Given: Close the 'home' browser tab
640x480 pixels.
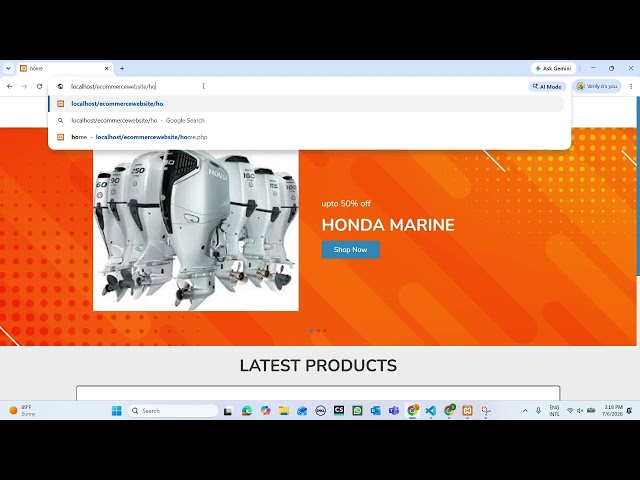Looking at the screenshot, I should point(107,69).
